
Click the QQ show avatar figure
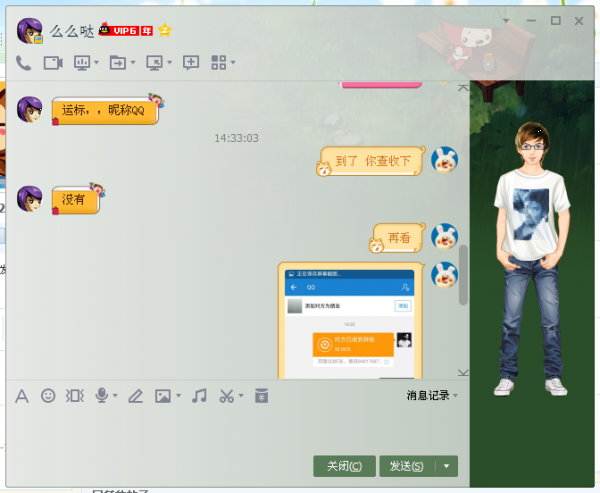(531, 259)
